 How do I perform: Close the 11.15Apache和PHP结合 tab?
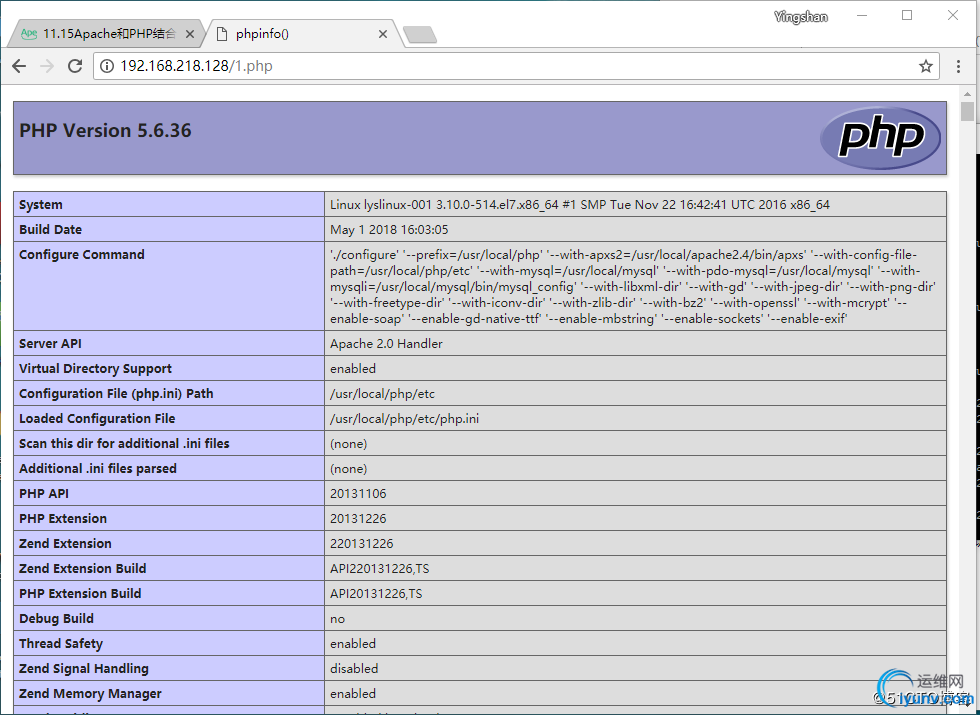[190, 34]
